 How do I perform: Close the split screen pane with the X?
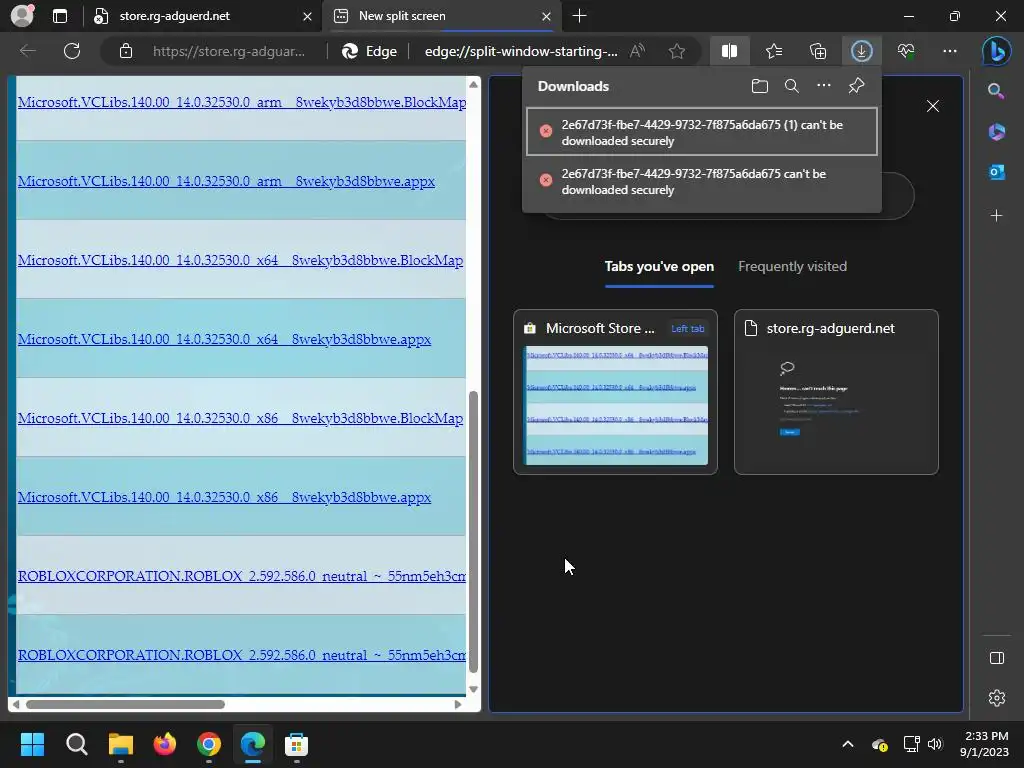click(933, 106)
